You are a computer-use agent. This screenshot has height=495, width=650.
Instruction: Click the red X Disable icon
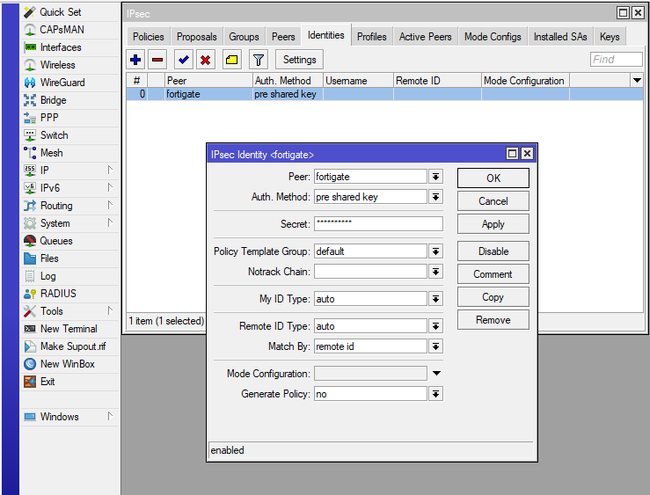point(205,60)
